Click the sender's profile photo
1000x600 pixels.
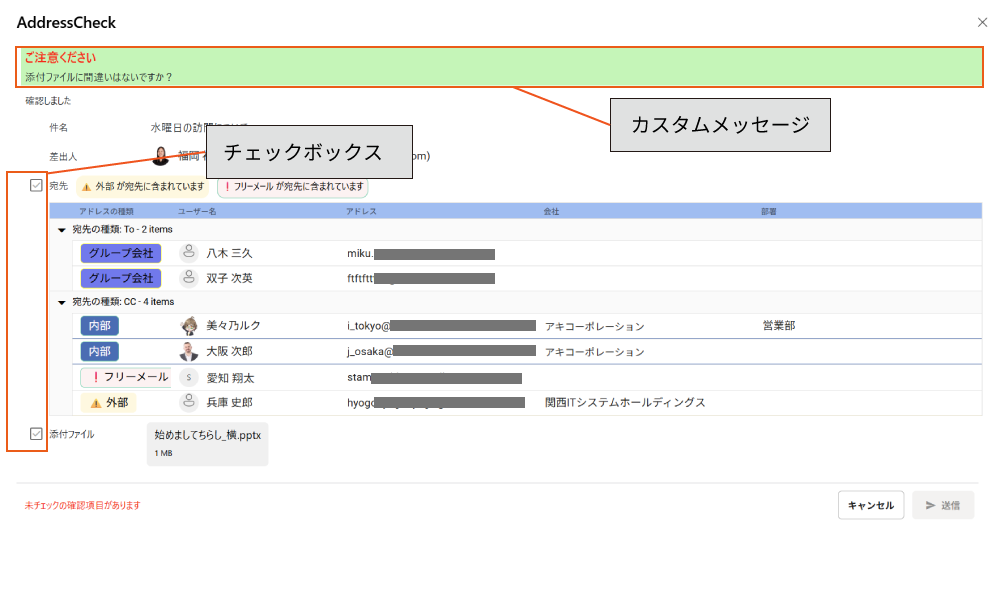(161, 156)
